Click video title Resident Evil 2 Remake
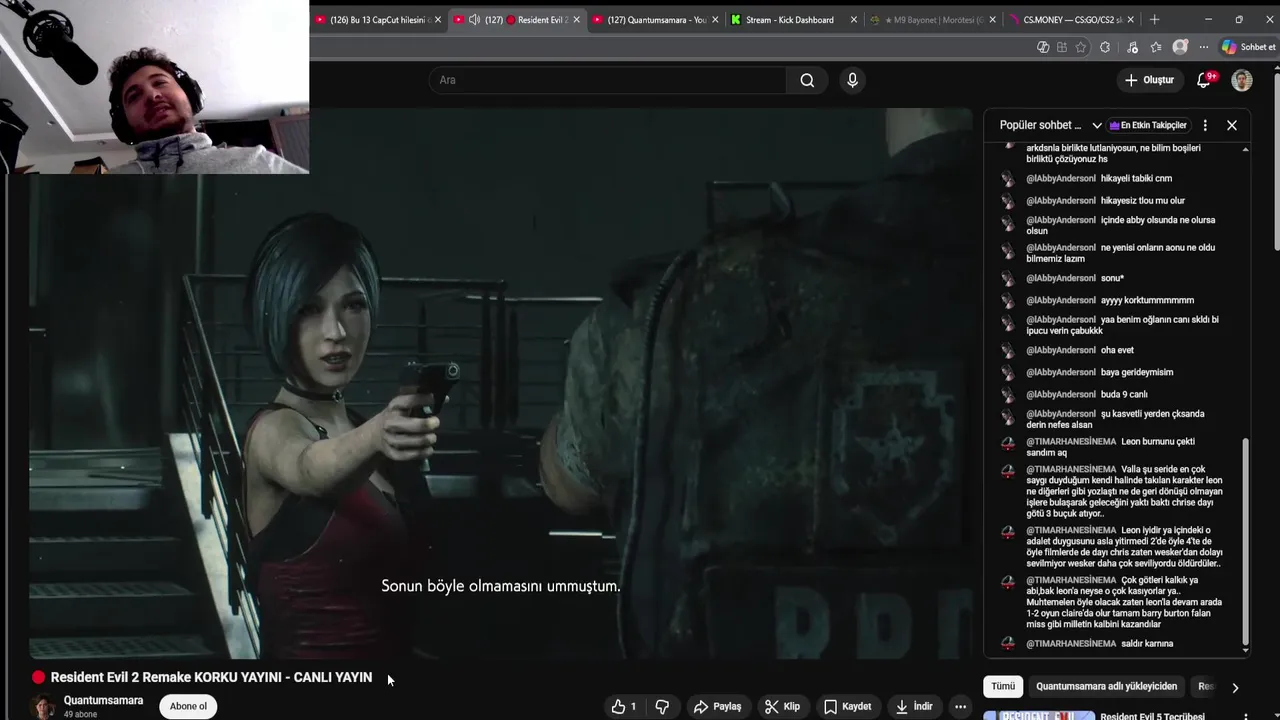This screenshot has height=720, width=1280. [211, 677]
